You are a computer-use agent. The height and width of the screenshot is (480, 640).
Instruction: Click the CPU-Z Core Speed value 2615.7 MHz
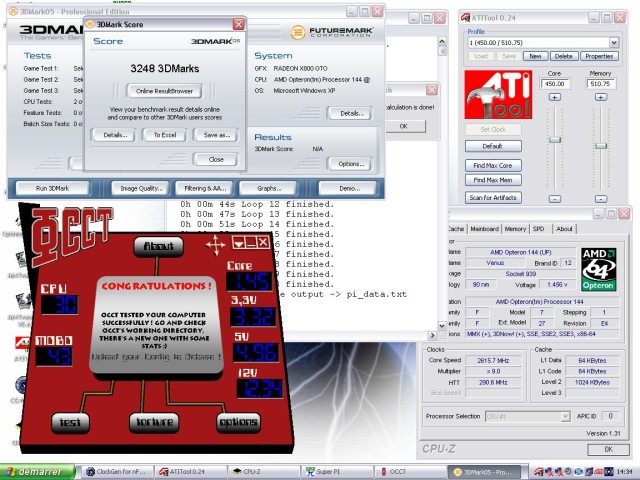click(493, 360)
